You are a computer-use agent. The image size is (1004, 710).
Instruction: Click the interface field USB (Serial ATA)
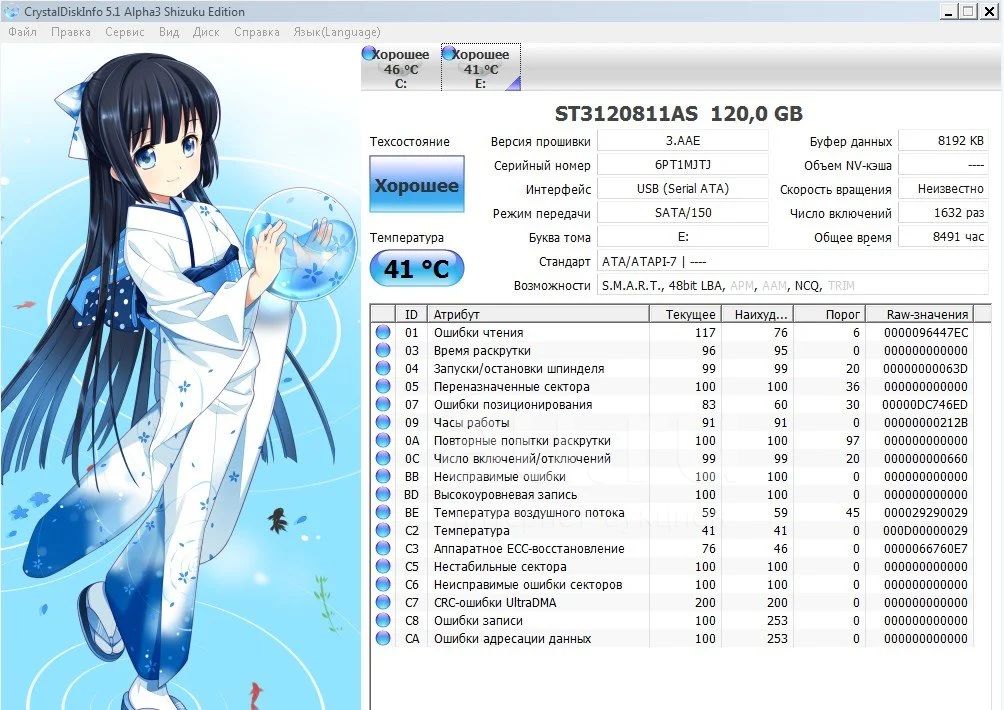coord(683,189)
